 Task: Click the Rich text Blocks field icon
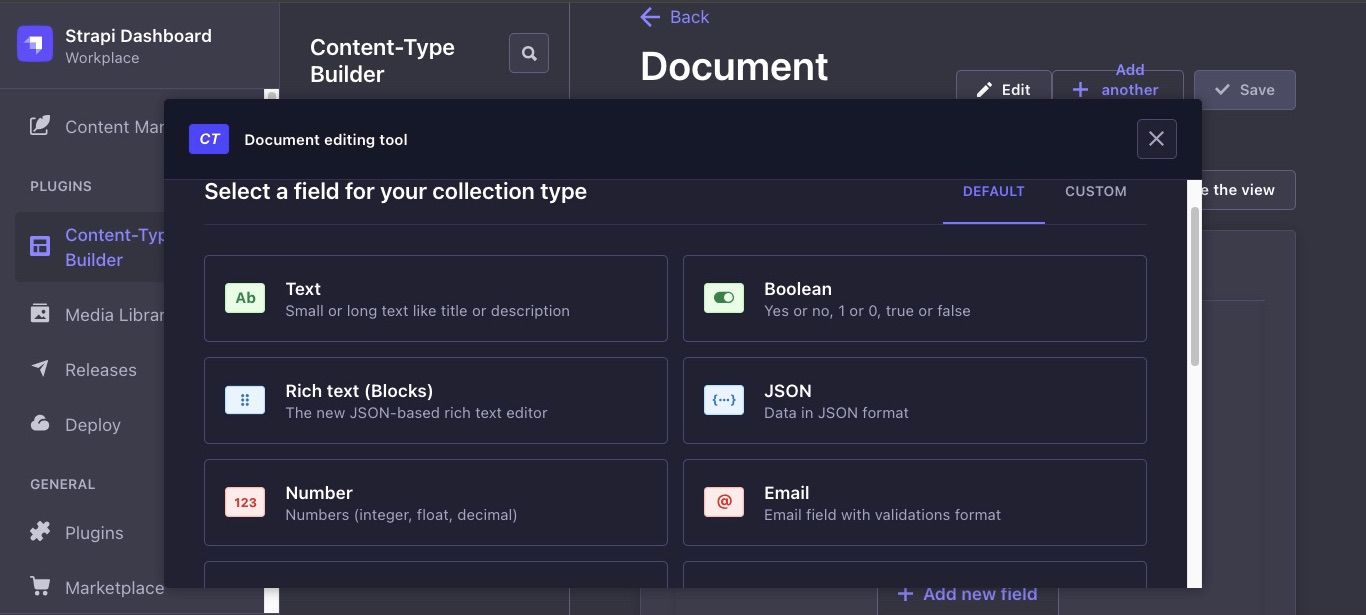[x=245, y=400]
